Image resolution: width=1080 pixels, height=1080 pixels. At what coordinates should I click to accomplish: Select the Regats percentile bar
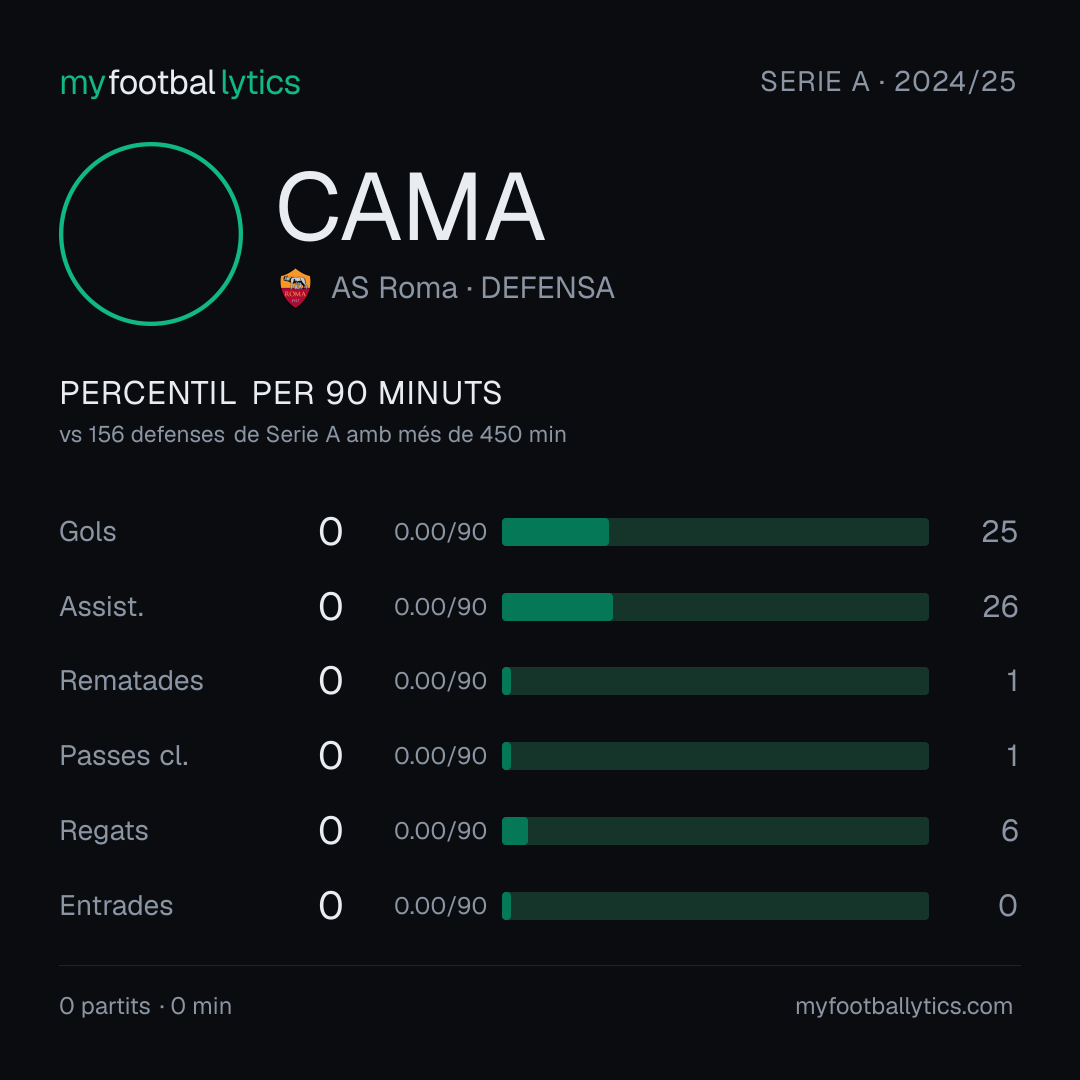pos(715,831)
